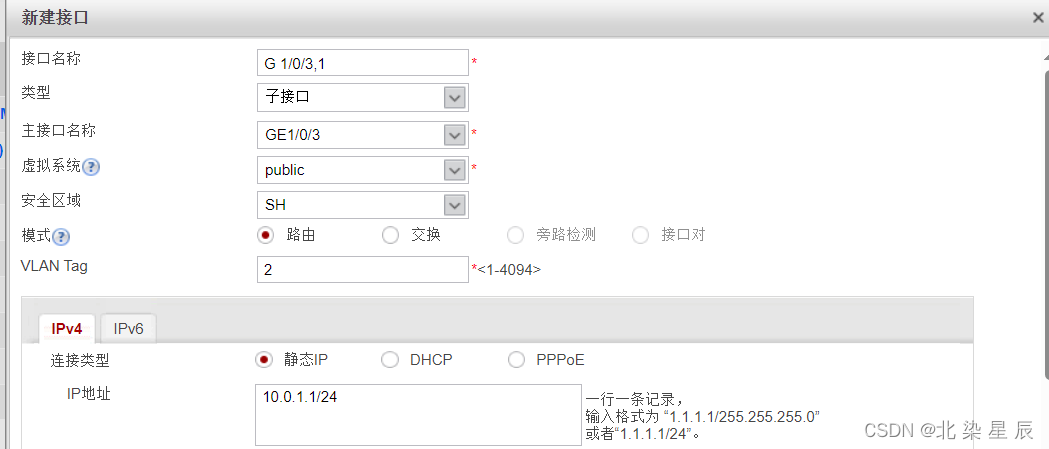Screen dimensions: 1049x449
Task: Click the VLAN Tag label
Action: (54, 266)
